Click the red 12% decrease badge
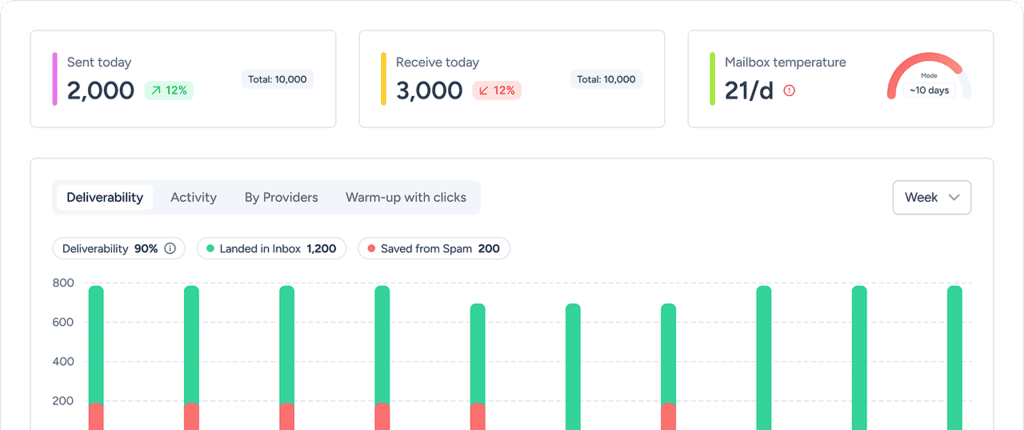Viewport: 1024px width, 430px height. (x=497, y=90)
